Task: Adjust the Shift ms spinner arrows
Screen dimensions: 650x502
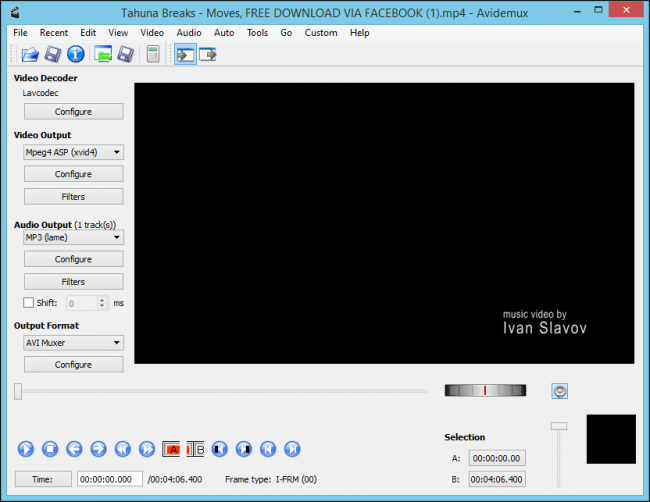Action: click(102, 303)
